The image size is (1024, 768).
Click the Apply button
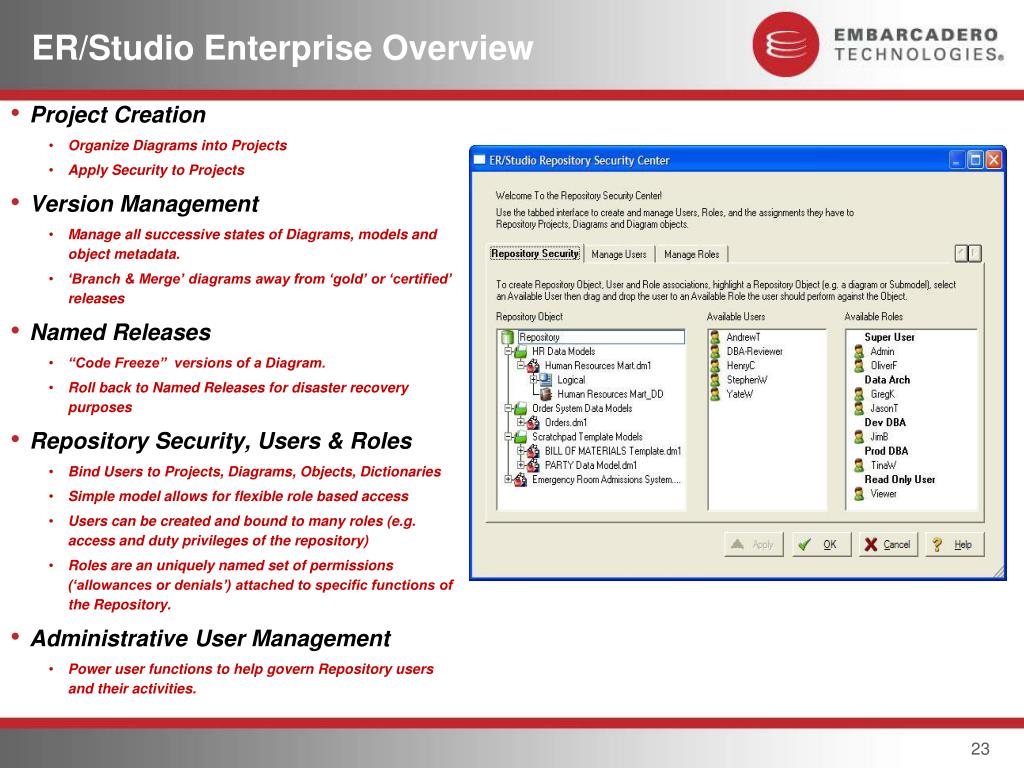[x=754, y=544]
